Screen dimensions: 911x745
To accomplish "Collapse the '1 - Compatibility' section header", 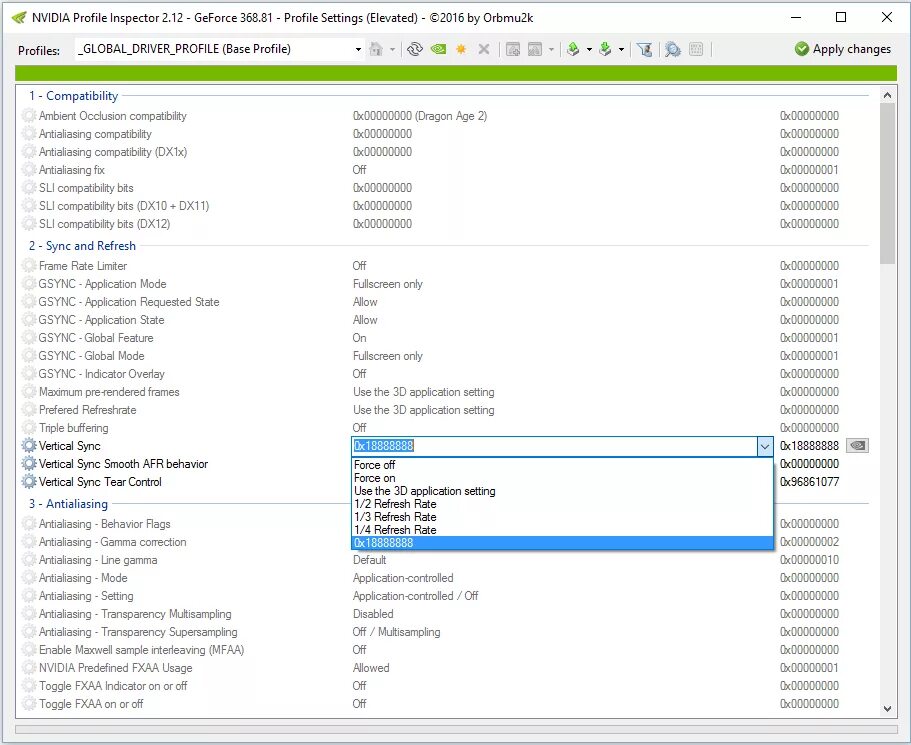I will [74, 96].
